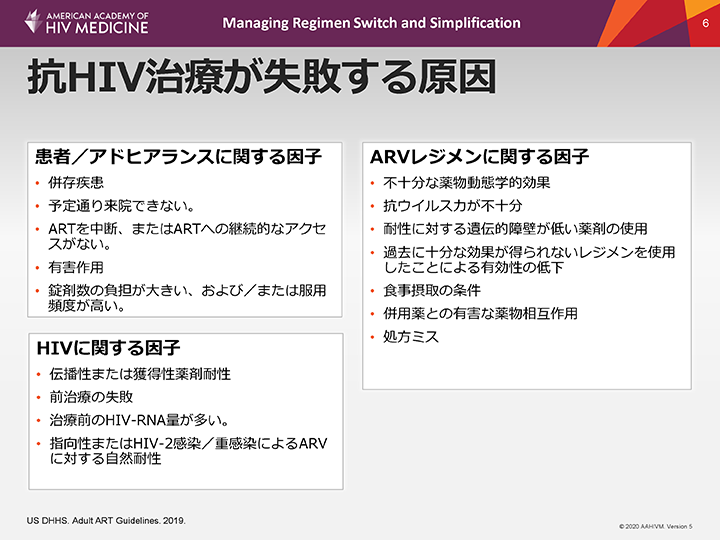Click the bullet item 併存疾患
Image resolution: width=720 pixels, height=540 pixels.
point(76,183)
